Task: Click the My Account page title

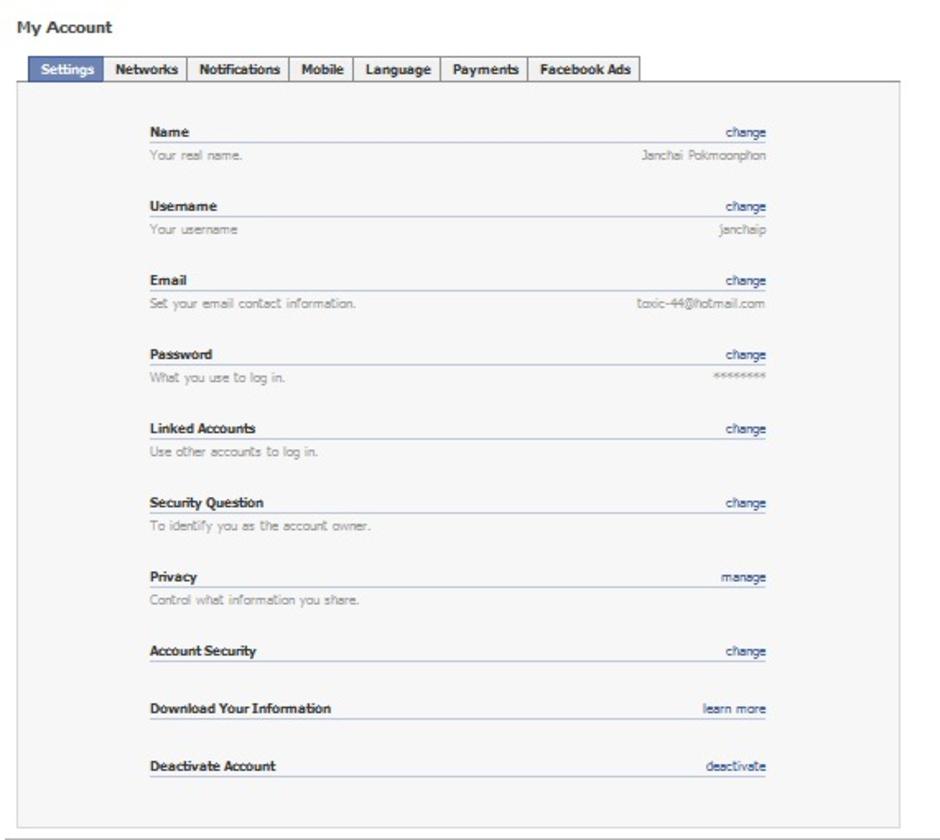Action: tap(64, 28)
